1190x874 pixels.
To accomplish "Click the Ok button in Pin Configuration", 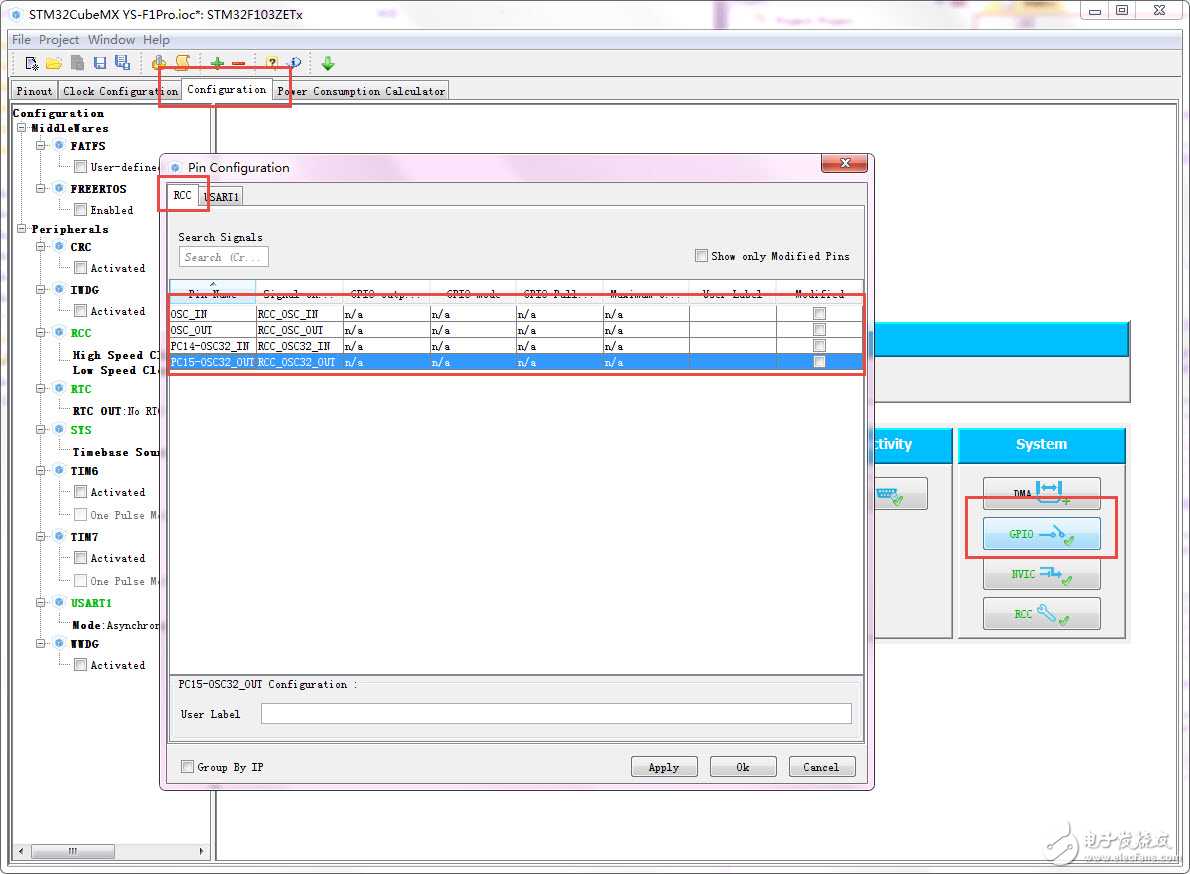I will 743,767.
